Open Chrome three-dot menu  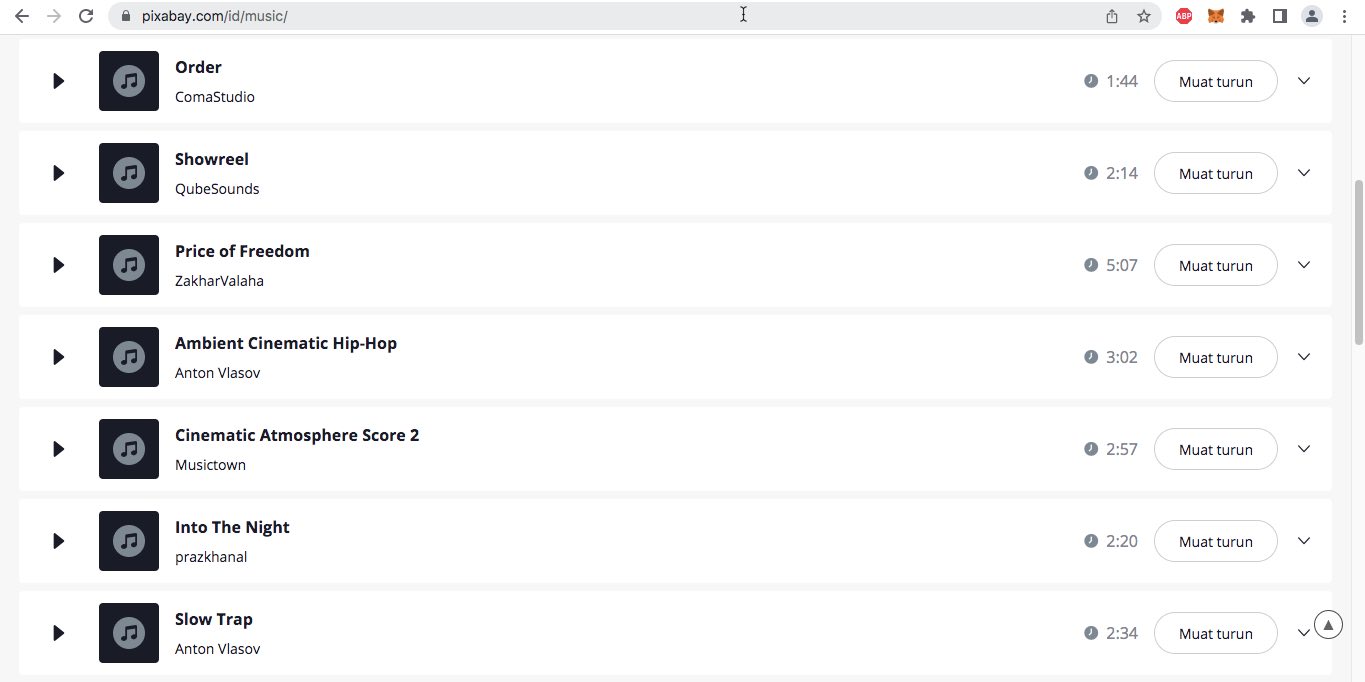1343,16
